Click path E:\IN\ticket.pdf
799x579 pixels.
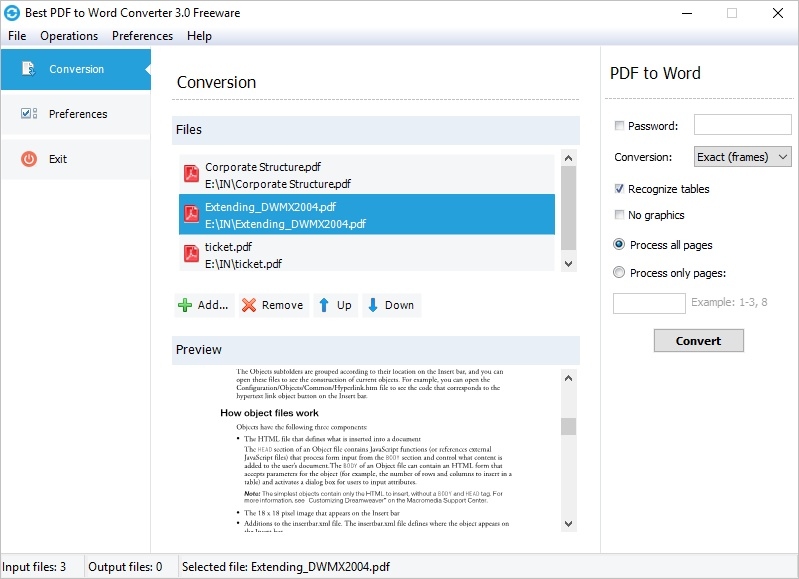244,264
